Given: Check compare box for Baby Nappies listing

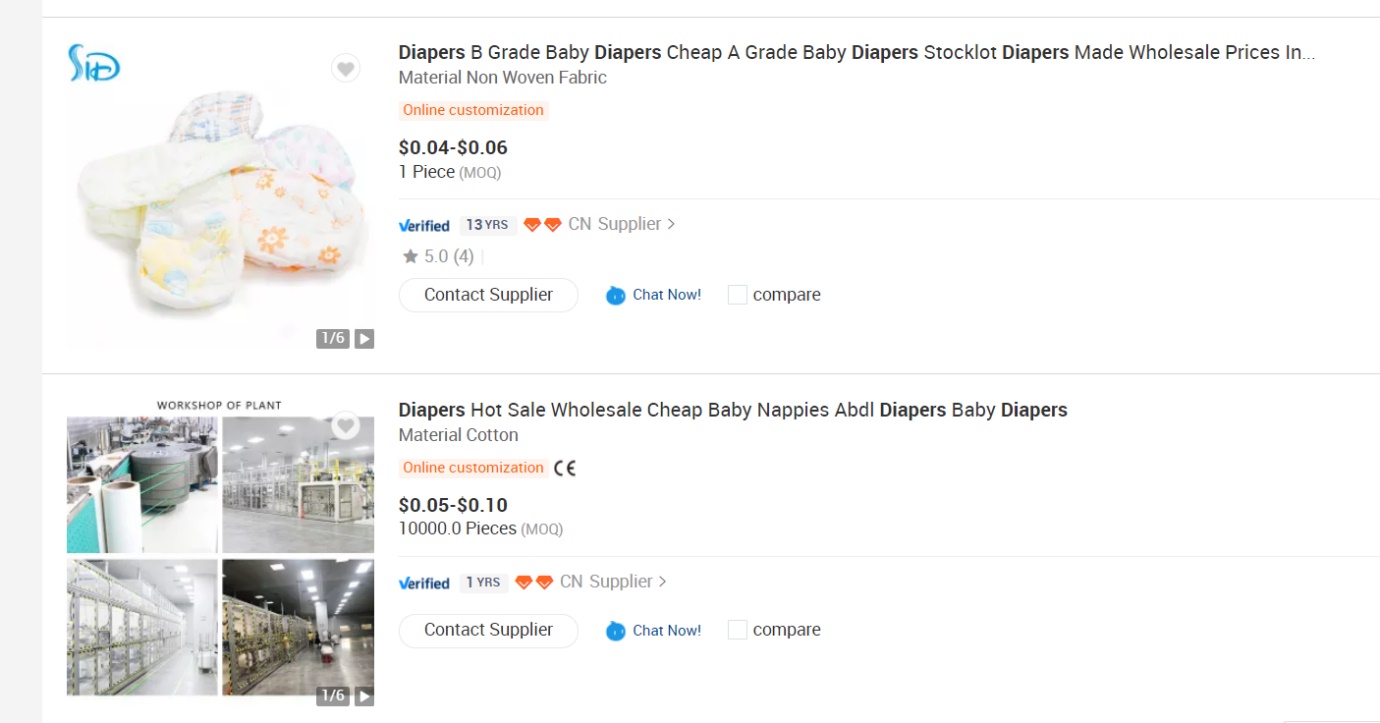Looking at the screenshot, I should (x=737, y=630).
